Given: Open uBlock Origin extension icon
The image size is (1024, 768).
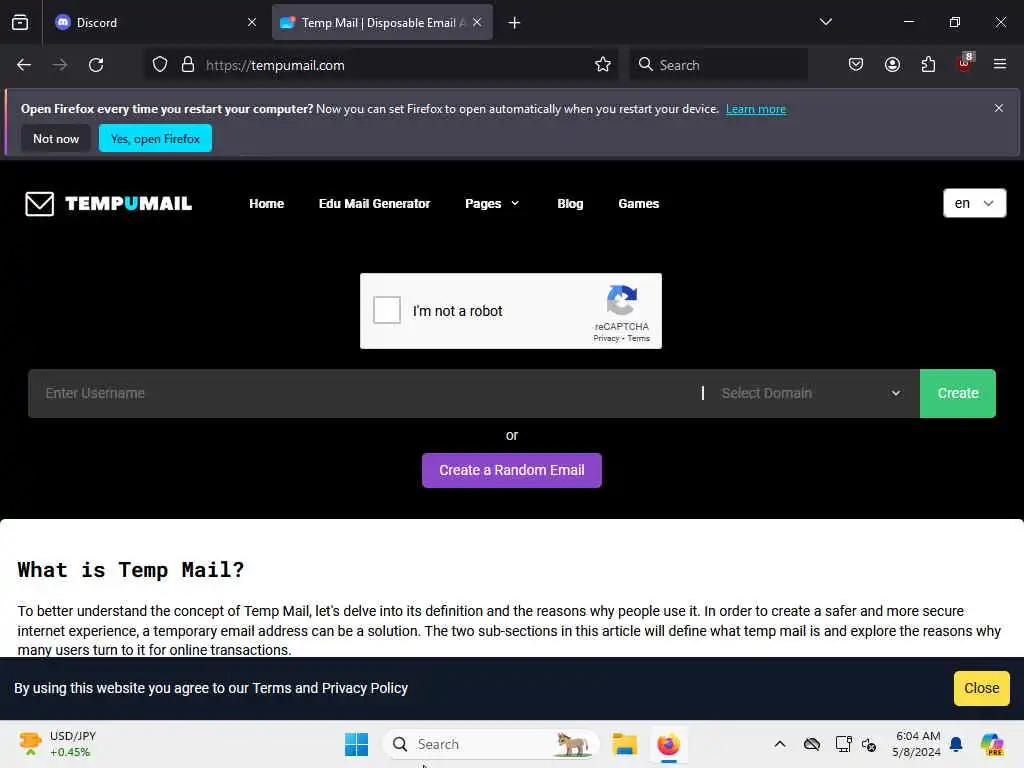Looking at the screenshot, I should (965, 63).
